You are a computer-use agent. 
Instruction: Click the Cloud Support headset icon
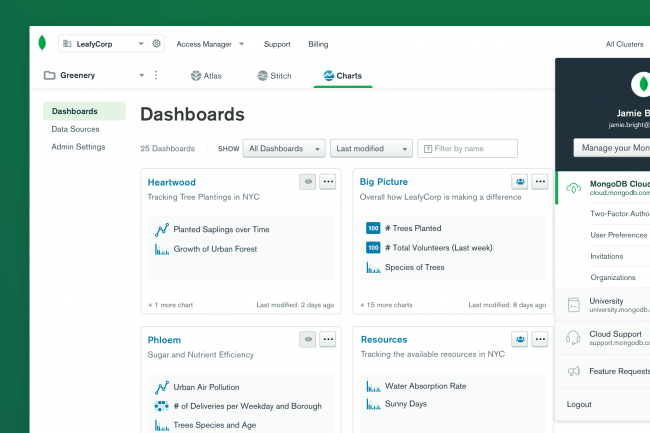point(573,338)
